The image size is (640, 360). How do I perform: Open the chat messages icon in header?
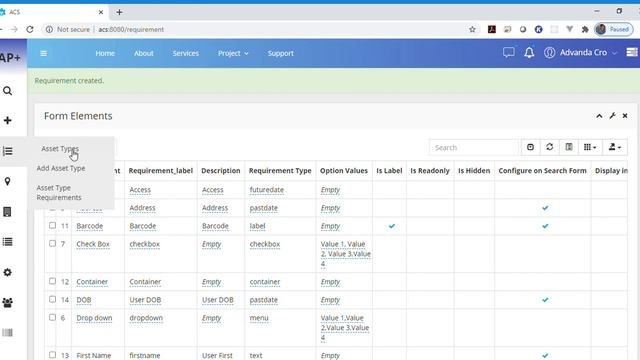point(509,53)
